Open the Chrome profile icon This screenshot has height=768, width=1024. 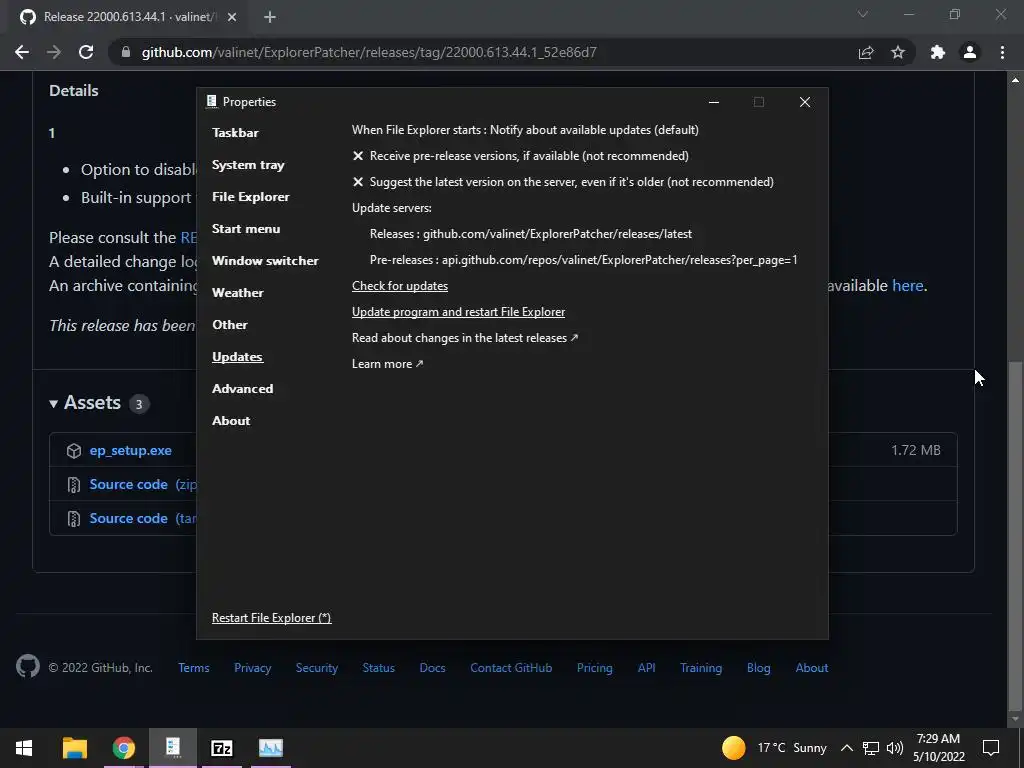(970, 52)
